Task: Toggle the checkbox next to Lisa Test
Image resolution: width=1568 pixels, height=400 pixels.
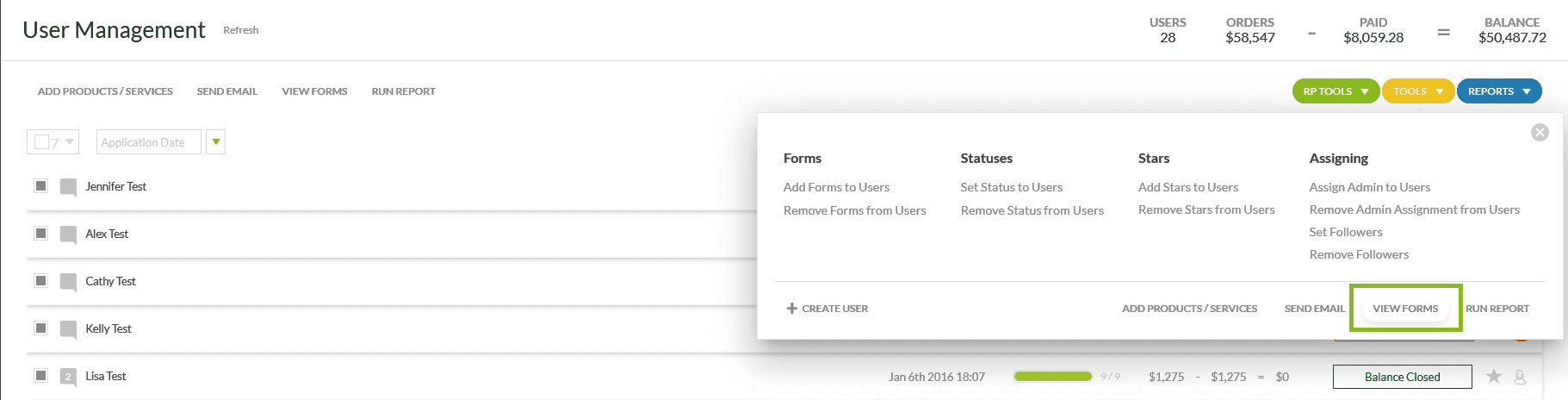Action: point(40,376)
